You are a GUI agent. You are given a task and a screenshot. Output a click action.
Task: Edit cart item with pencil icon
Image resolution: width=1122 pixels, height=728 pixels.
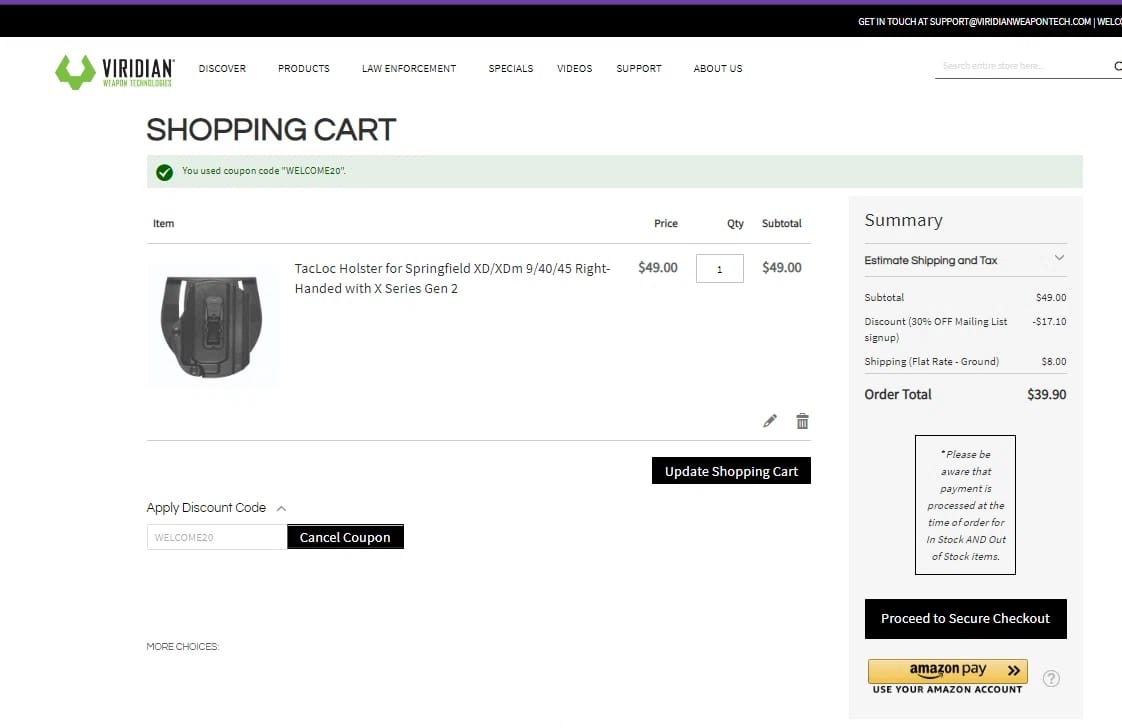[769, 421]
